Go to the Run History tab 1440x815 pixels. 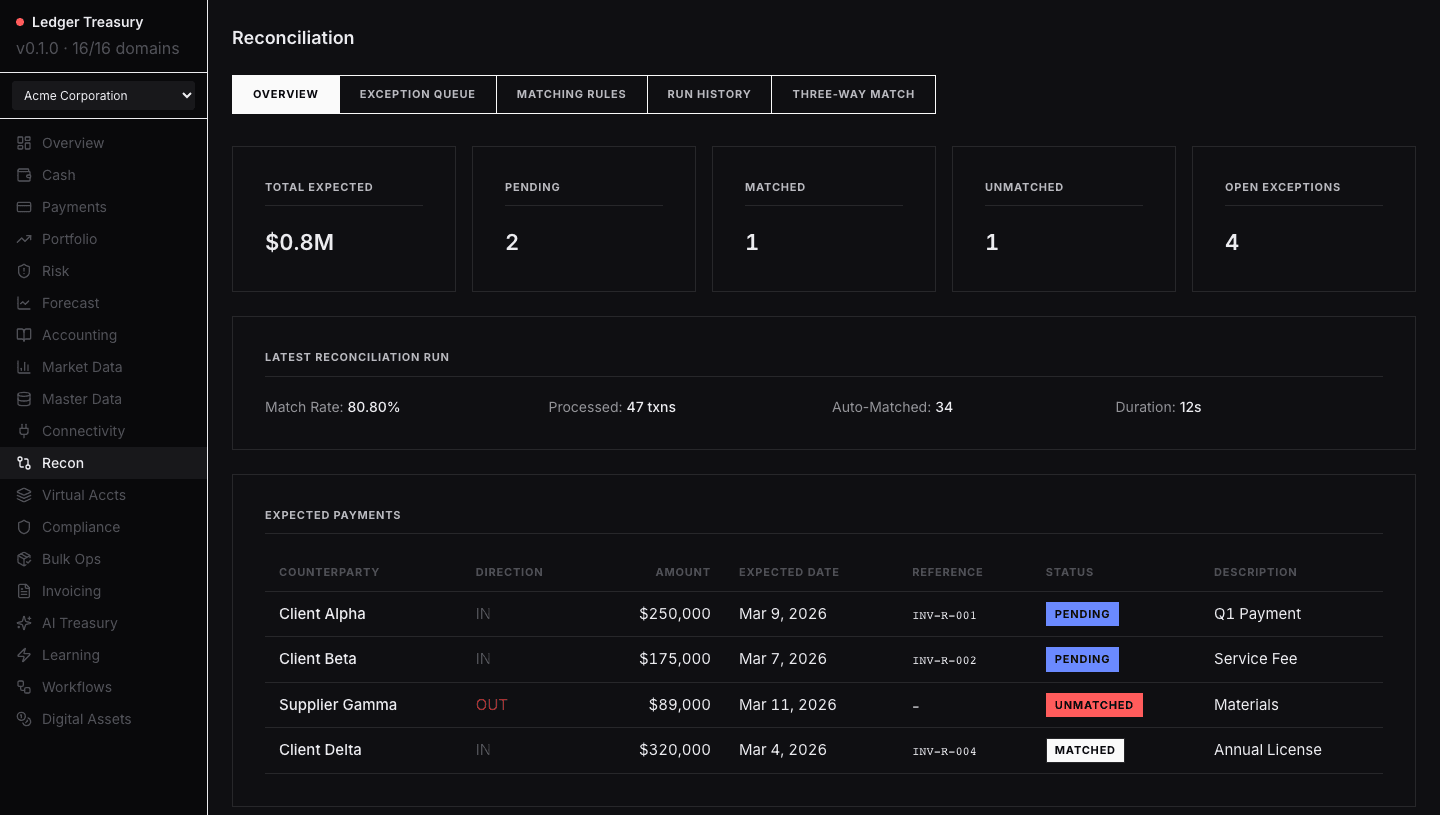point(709,94)
